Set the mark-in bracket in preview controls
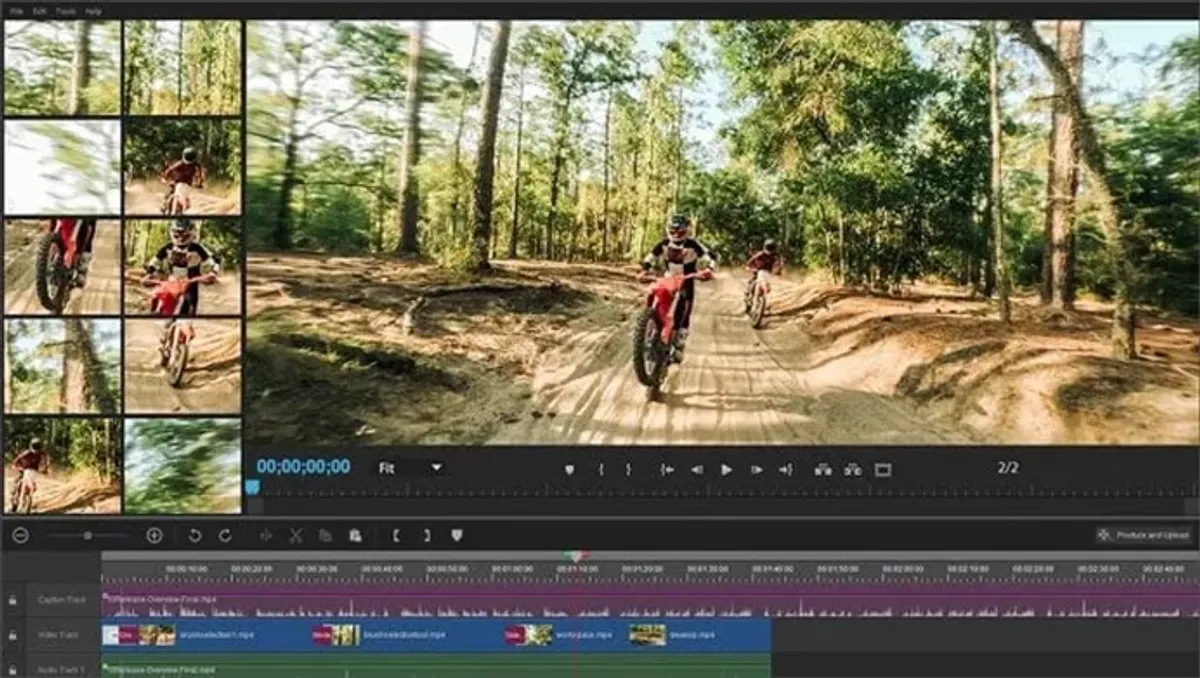Image resolution: width=1200 pixels, height=678 pixels. pyautogui.click(x=601, y=469)
